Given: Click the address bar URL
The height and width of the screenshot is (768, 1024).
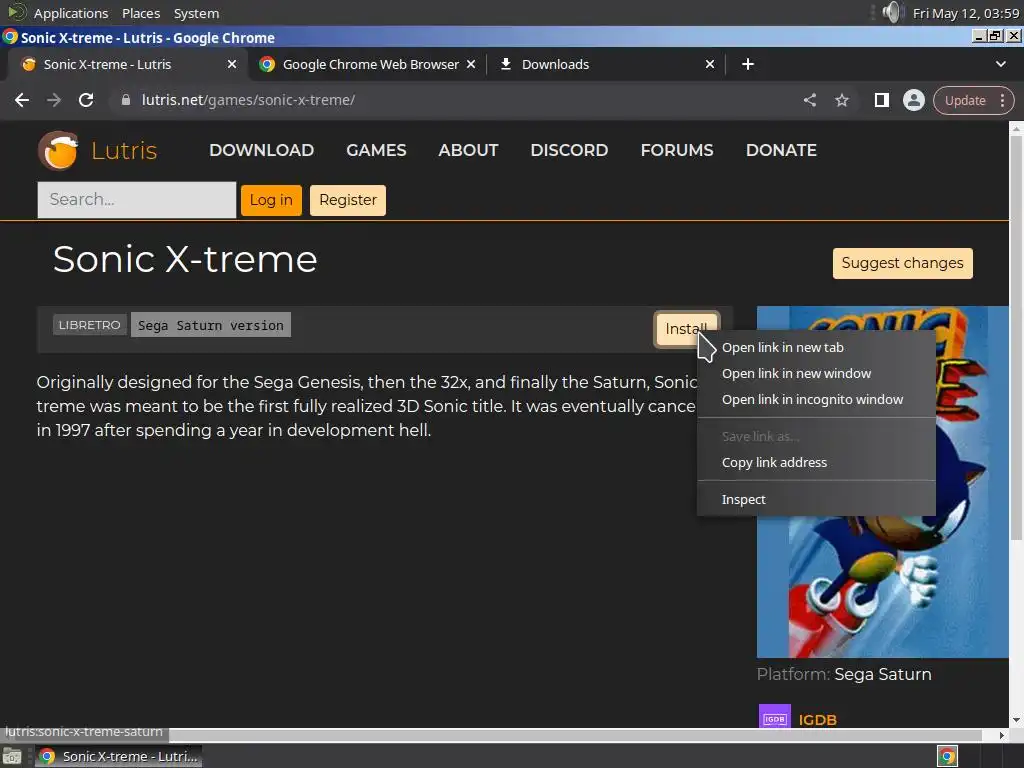Looking at the screenshot, I should click(248, 100).
